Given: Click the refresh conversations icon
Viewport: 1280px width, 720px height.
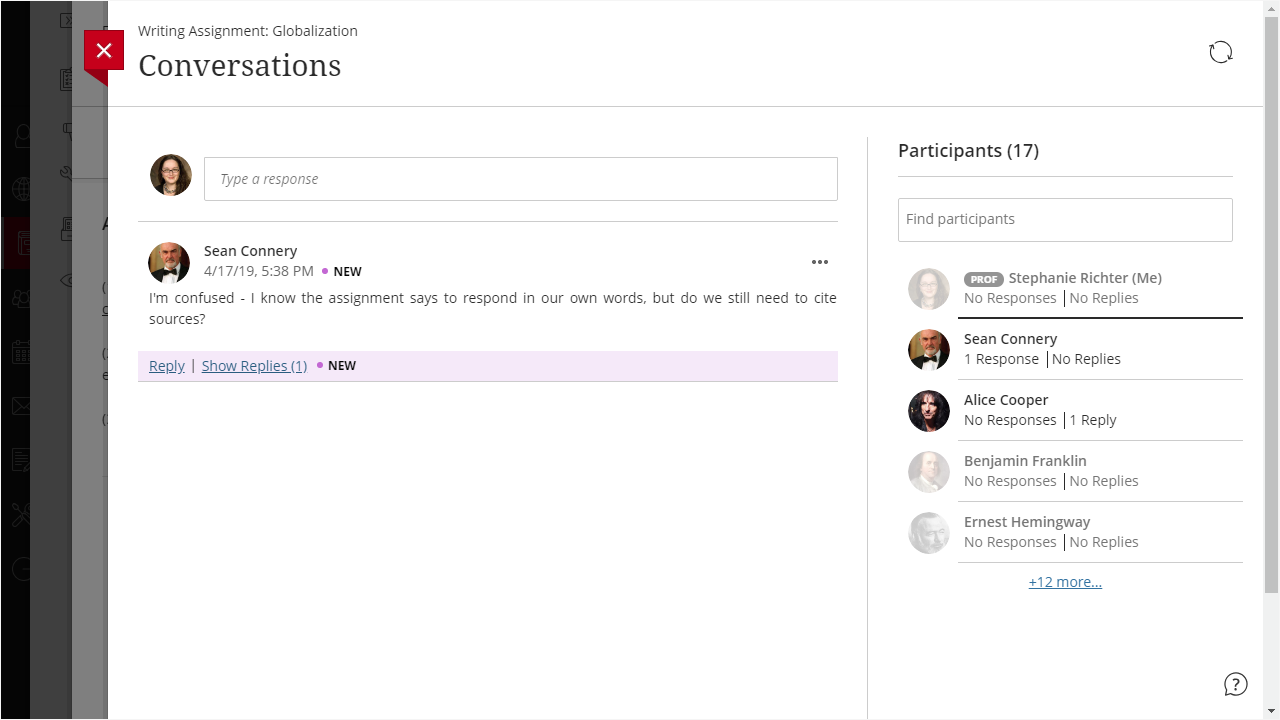Looking at the screenshot, I should tap(1220, 53).
